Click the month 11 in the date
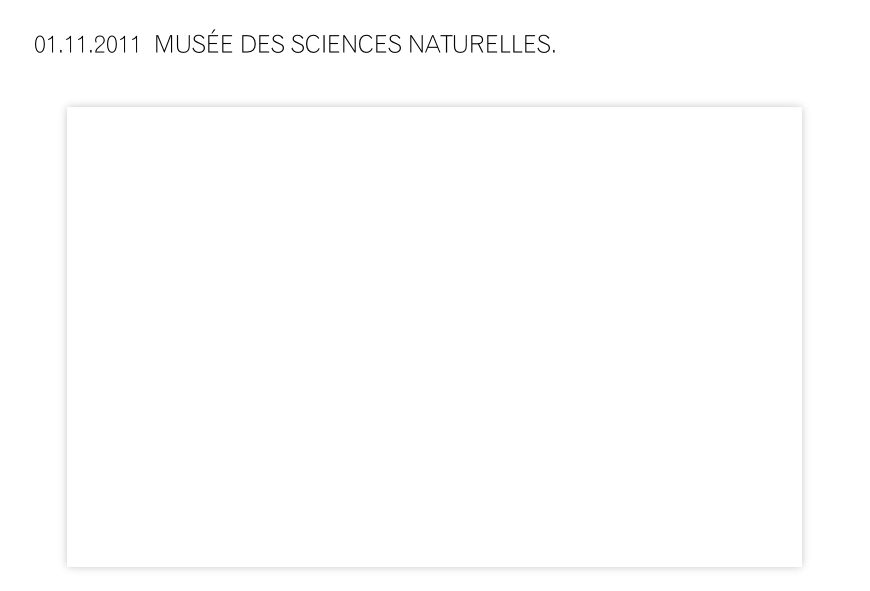This screenshot has height=591, width=870. click(x=72, y=45)
